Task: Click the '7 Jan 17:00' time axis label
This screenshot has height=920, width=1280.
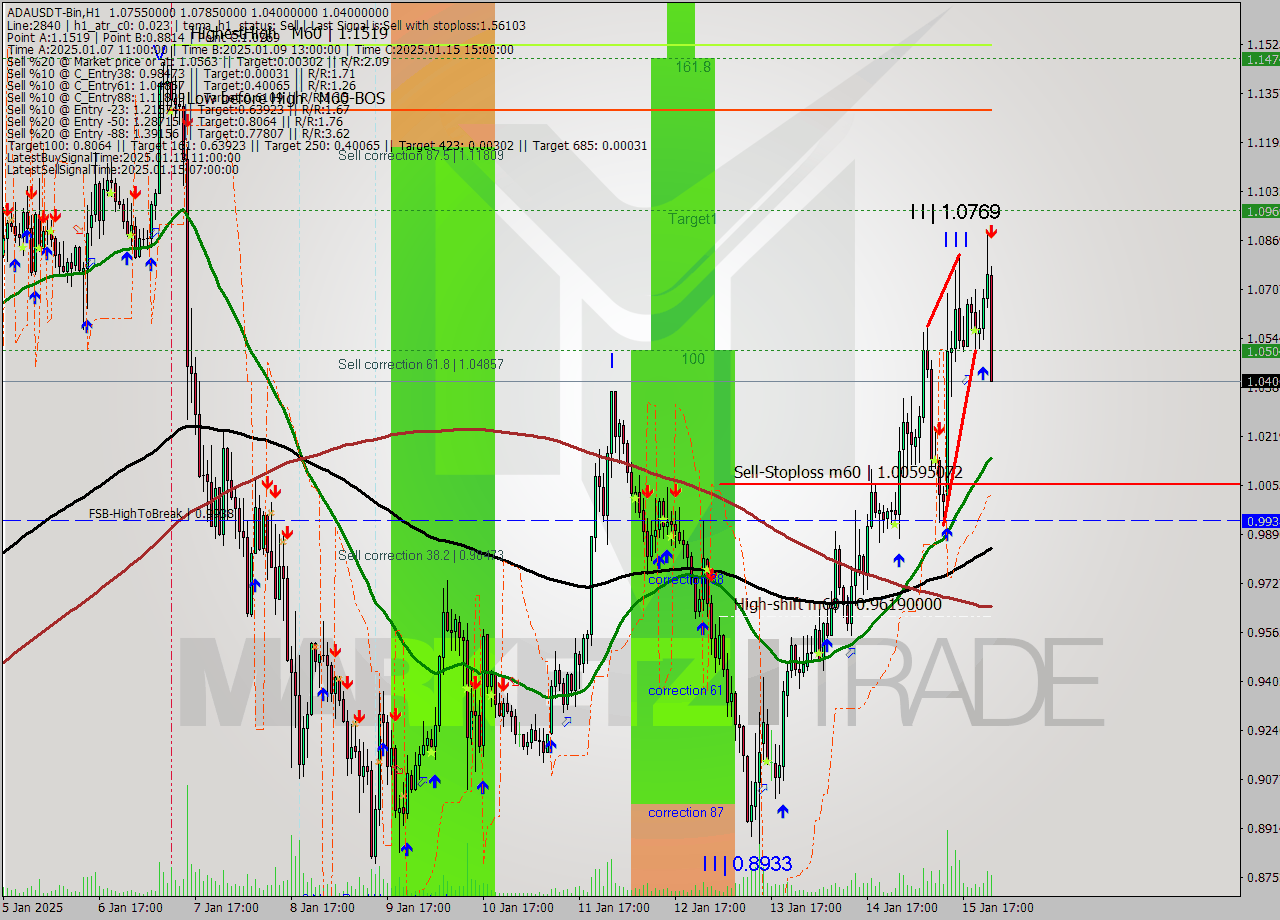Action: tap(226, 908)
